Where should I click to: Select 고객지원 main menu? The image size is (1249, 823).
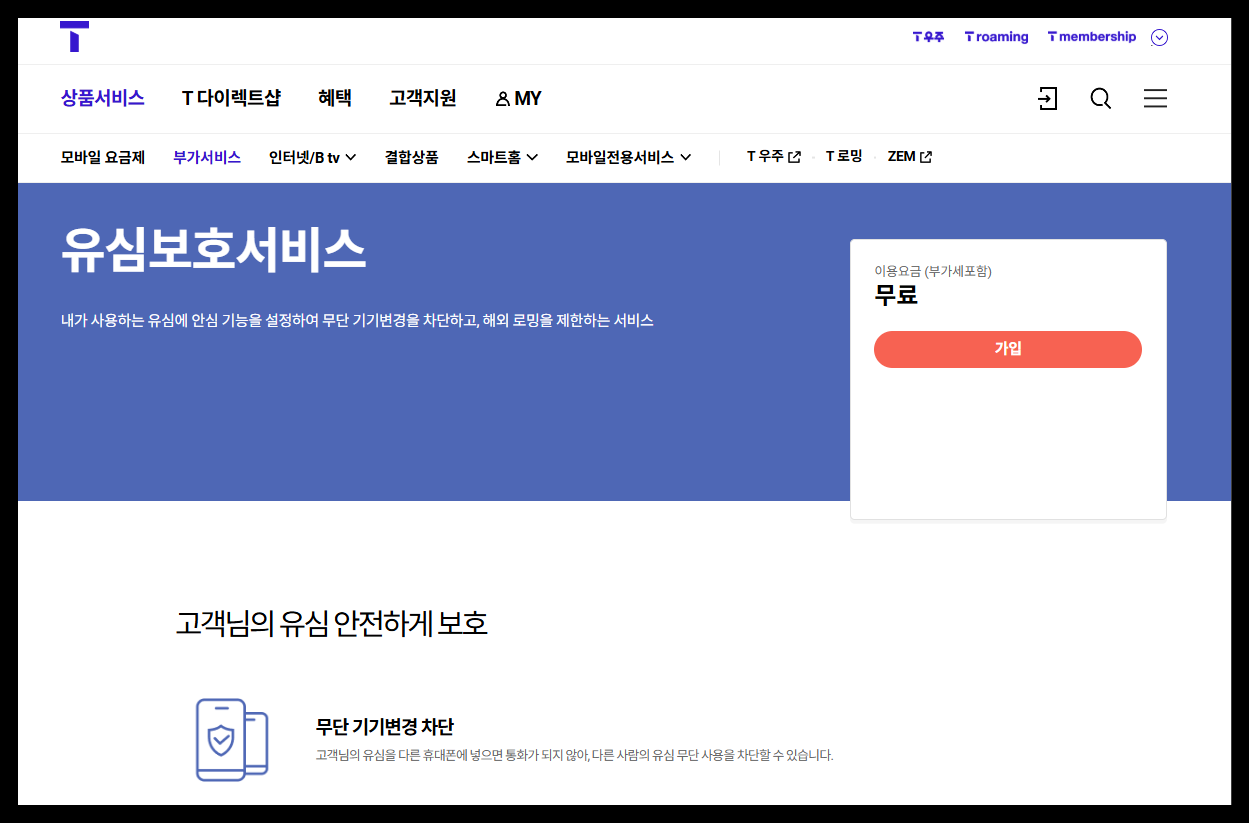point(423,98)
